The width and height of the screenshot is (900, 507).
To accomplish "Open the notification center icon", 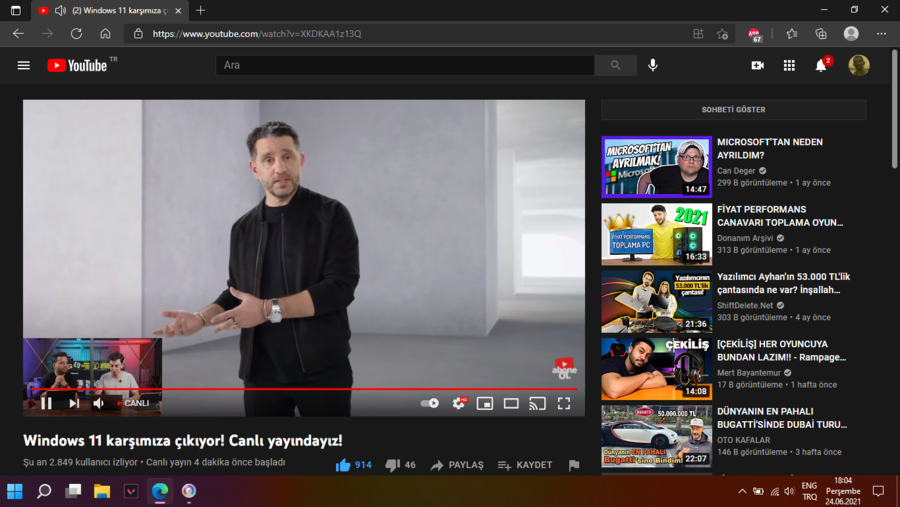I will pyautogui.click(x=878, y=491).
